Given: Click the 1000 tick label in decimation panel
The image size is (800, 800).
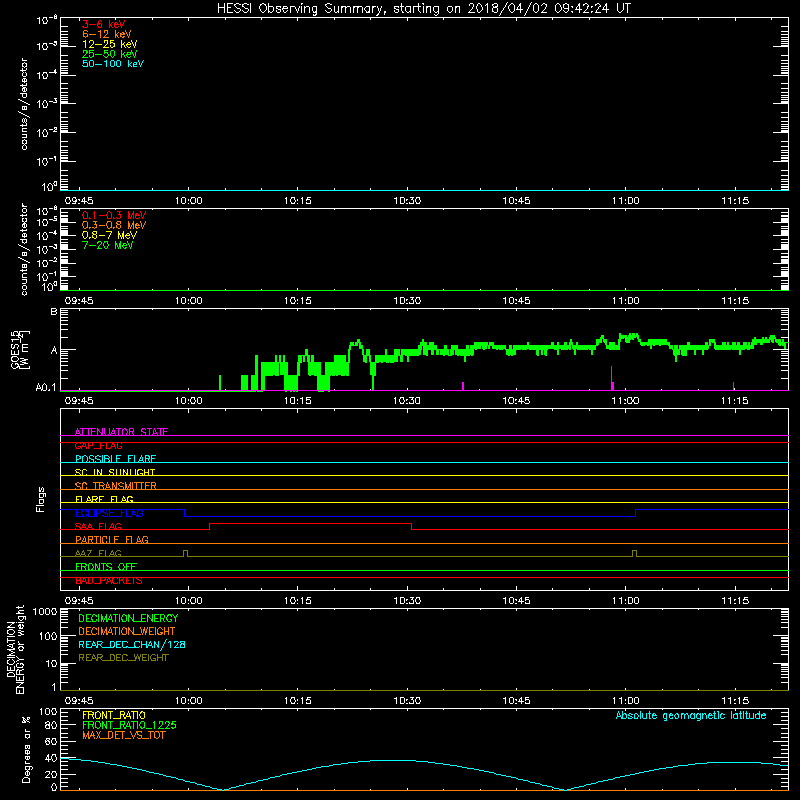Looking at the screenshot, I should [x=44, y=612].
